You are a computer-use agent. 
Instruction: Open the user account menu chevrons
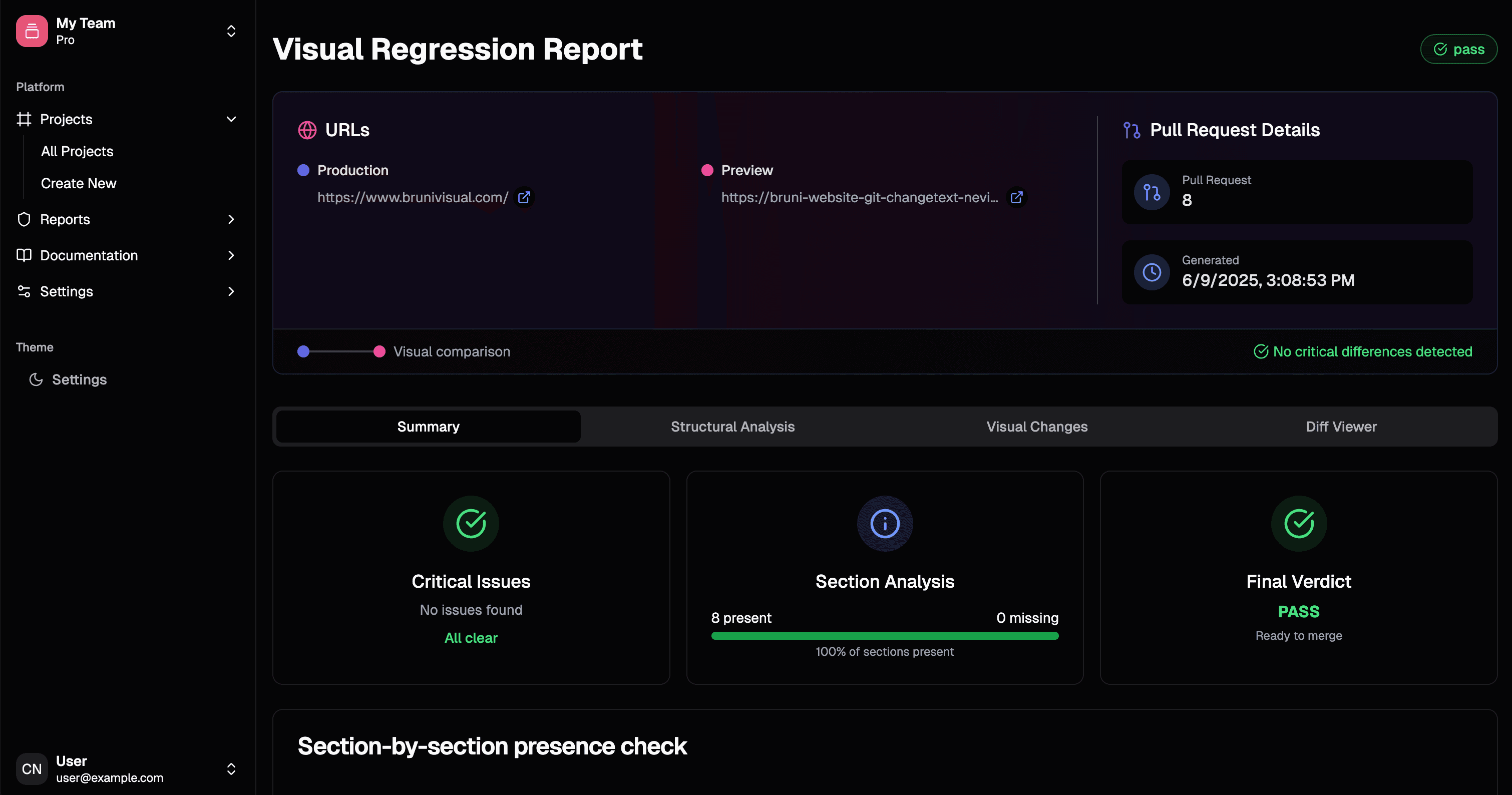pos(231,768)
